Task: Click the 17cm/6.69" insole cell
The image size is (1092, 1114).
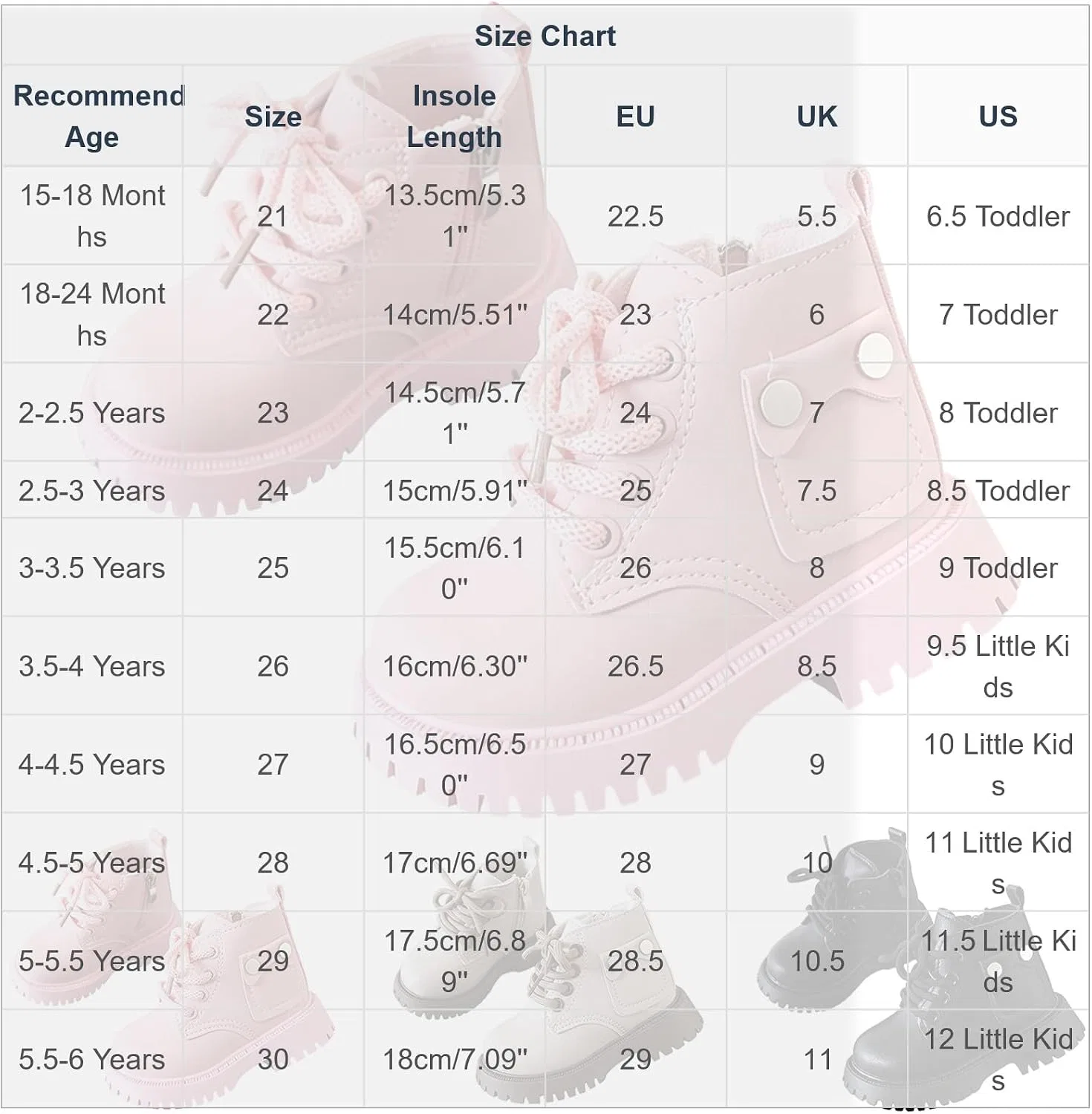Action: [x=455, y=862]
